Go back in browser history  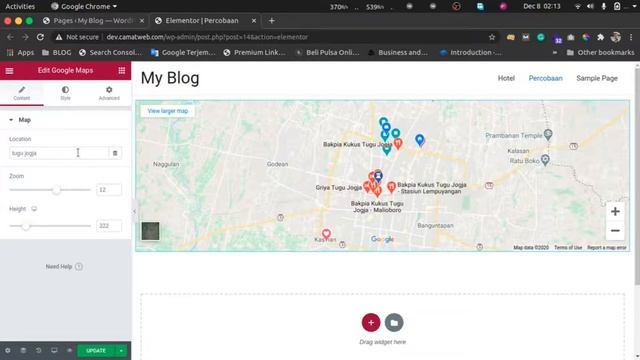coord(10,37)
